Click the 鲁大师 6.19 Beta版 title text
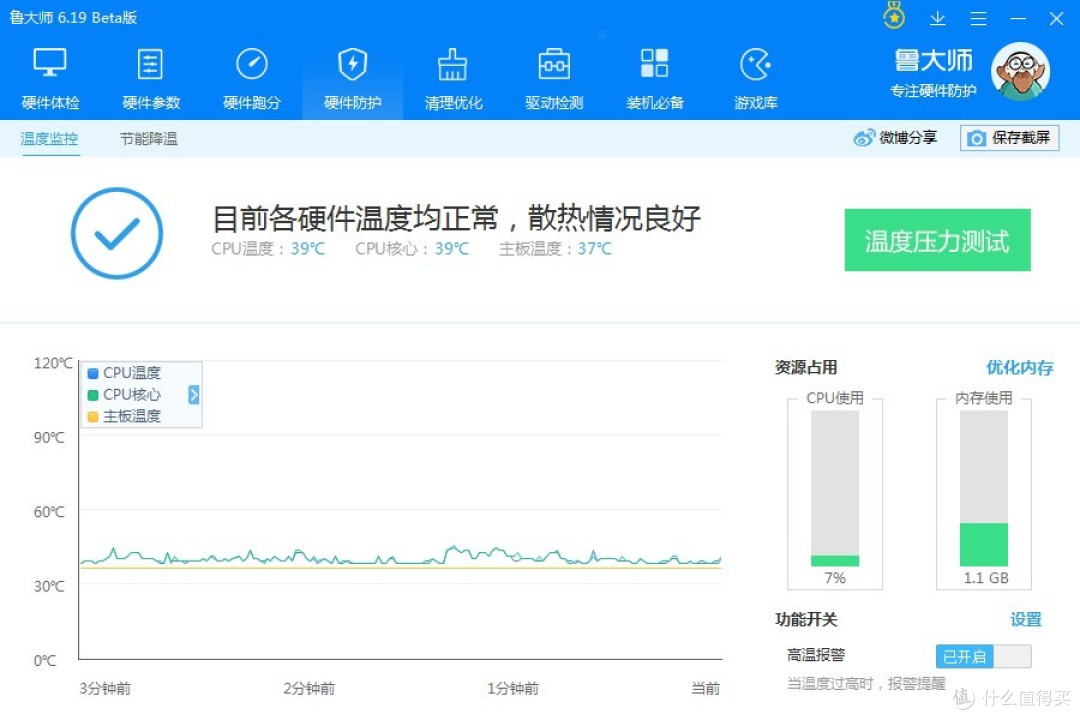1080x720 pixels. 73,18
